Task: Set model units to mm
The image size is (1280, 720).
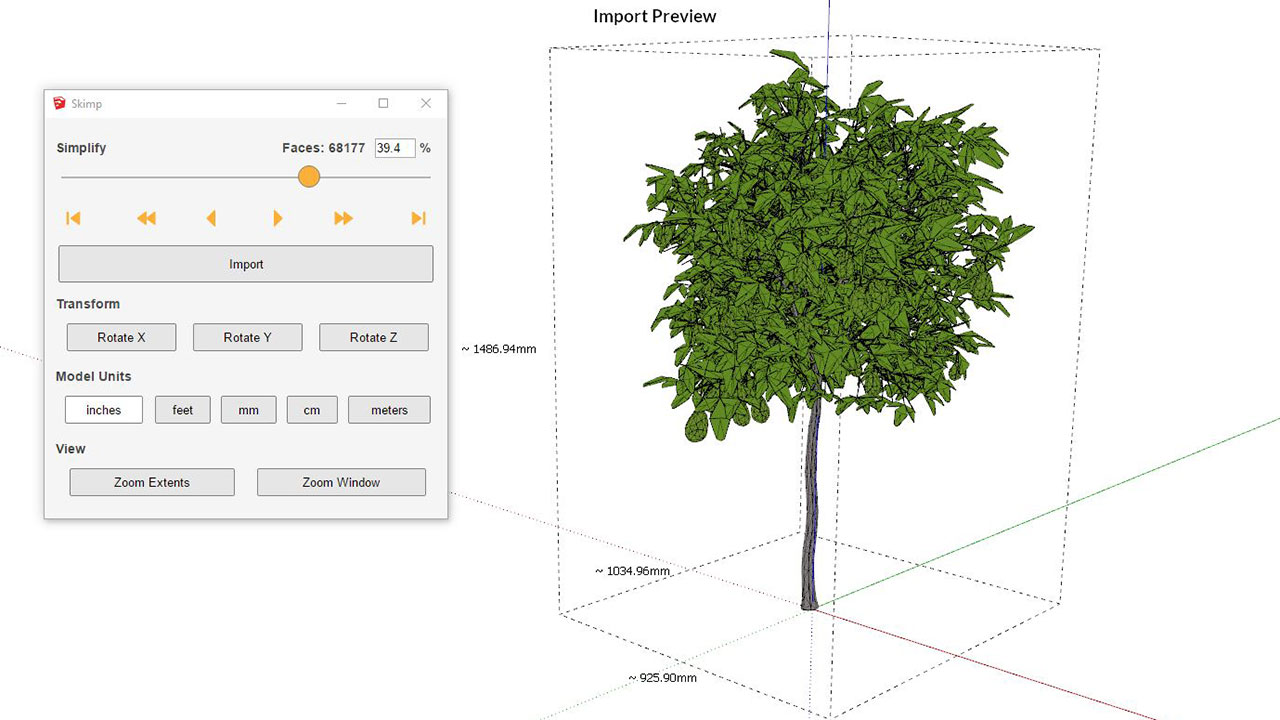Action: click(x=248, y=410)
